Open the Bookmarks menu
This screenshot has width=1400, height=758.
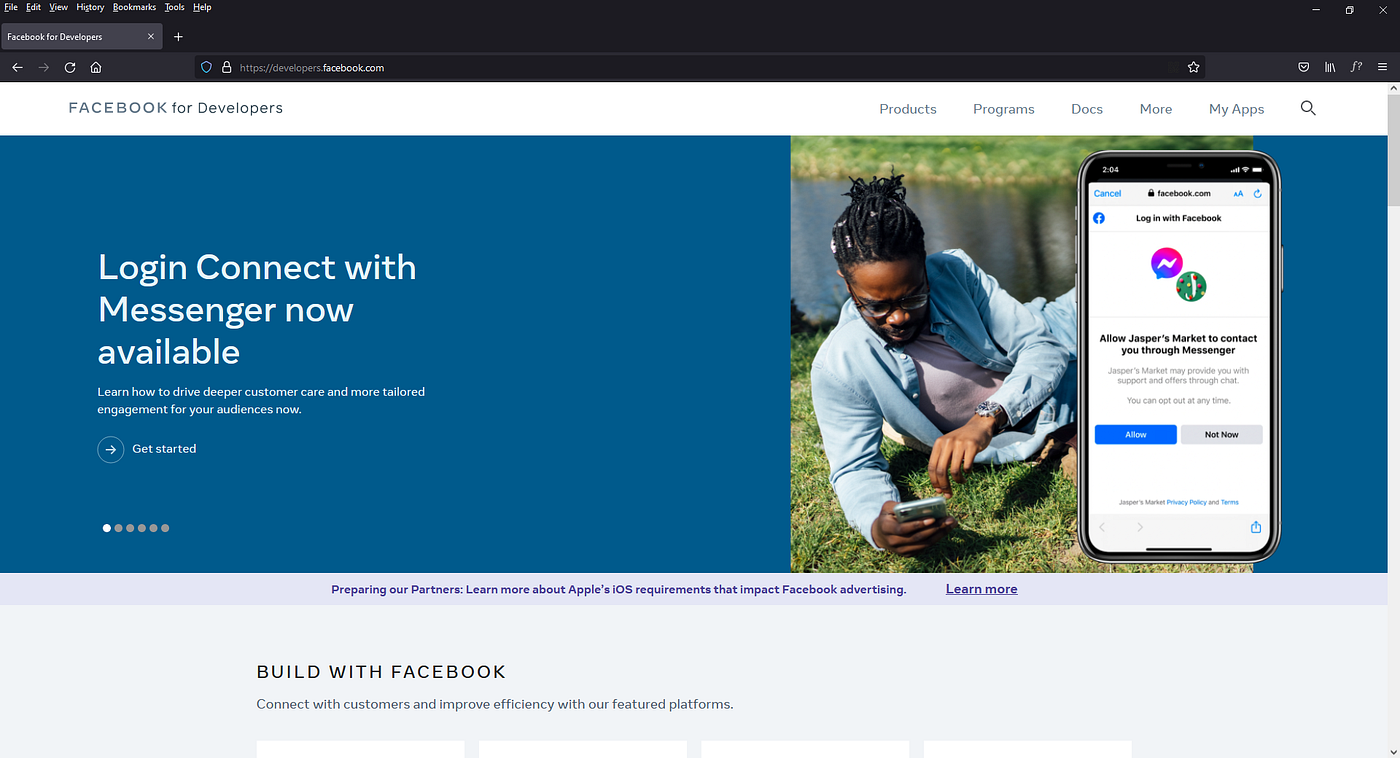[x=134, y=7]
